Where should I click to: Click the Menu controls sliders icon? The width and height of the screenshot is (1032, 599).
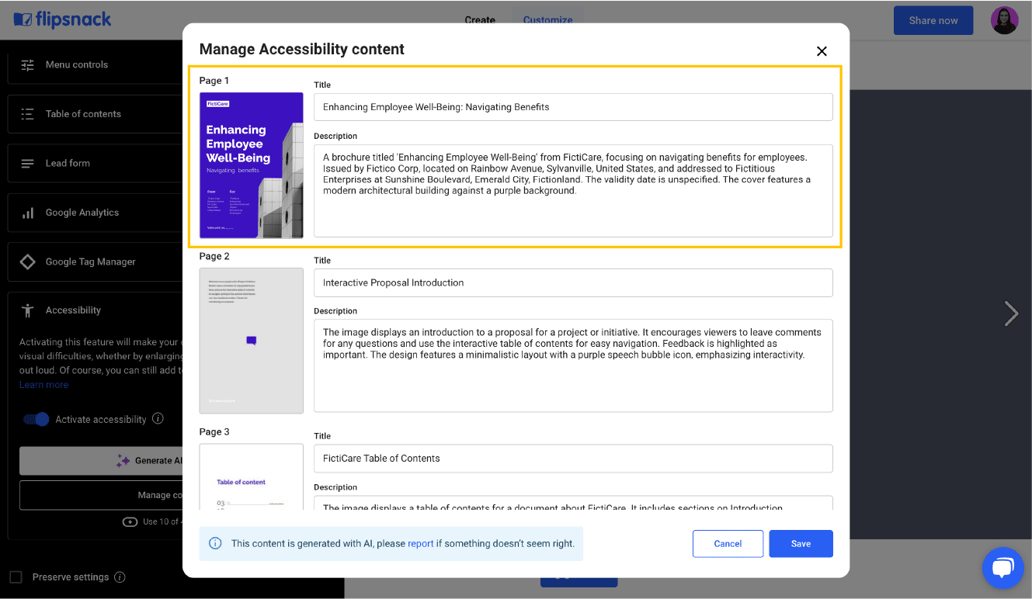28,65
